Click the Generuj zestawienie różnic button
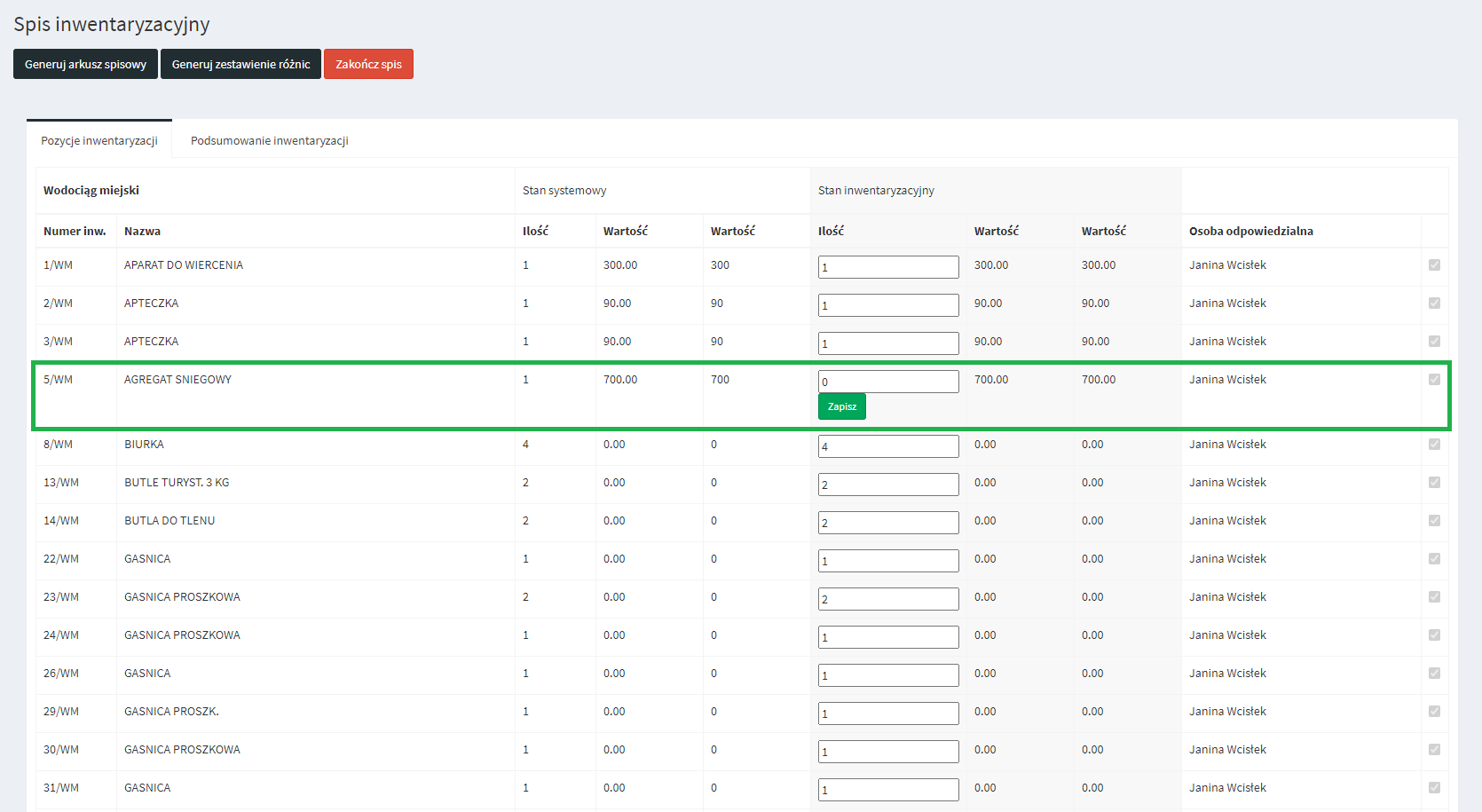Viewport: 1482px width, 812px height. point(240,64)
